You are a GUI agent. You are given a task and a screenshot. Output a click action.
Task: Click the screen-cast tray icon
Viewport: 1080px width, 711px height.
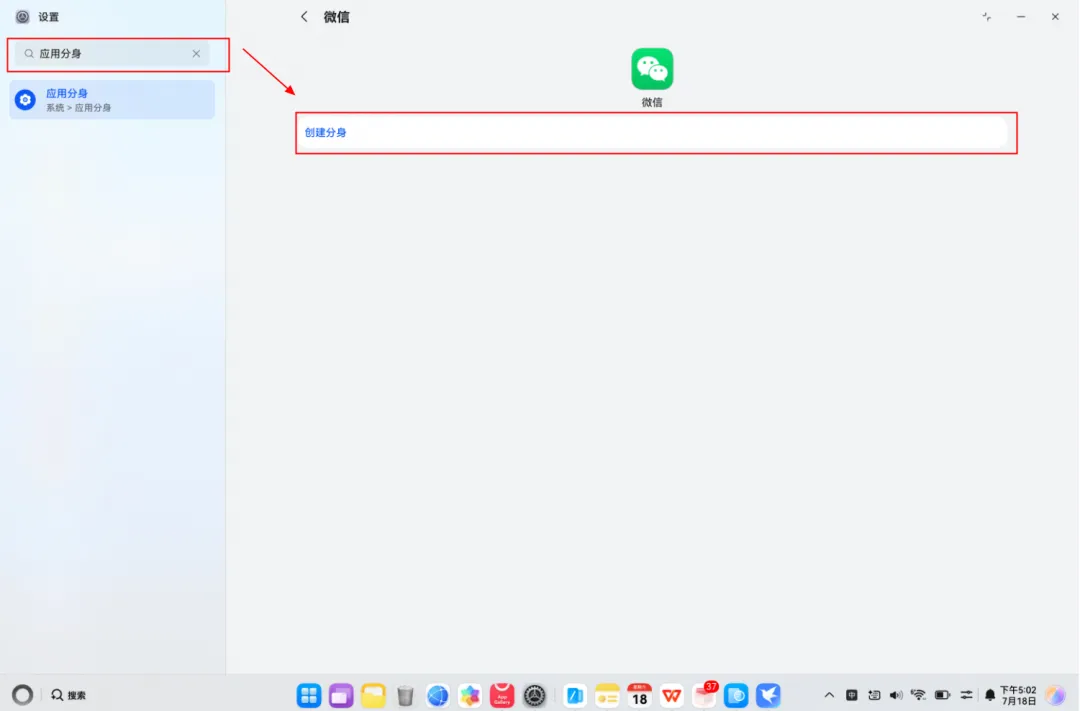pos(874,695)
